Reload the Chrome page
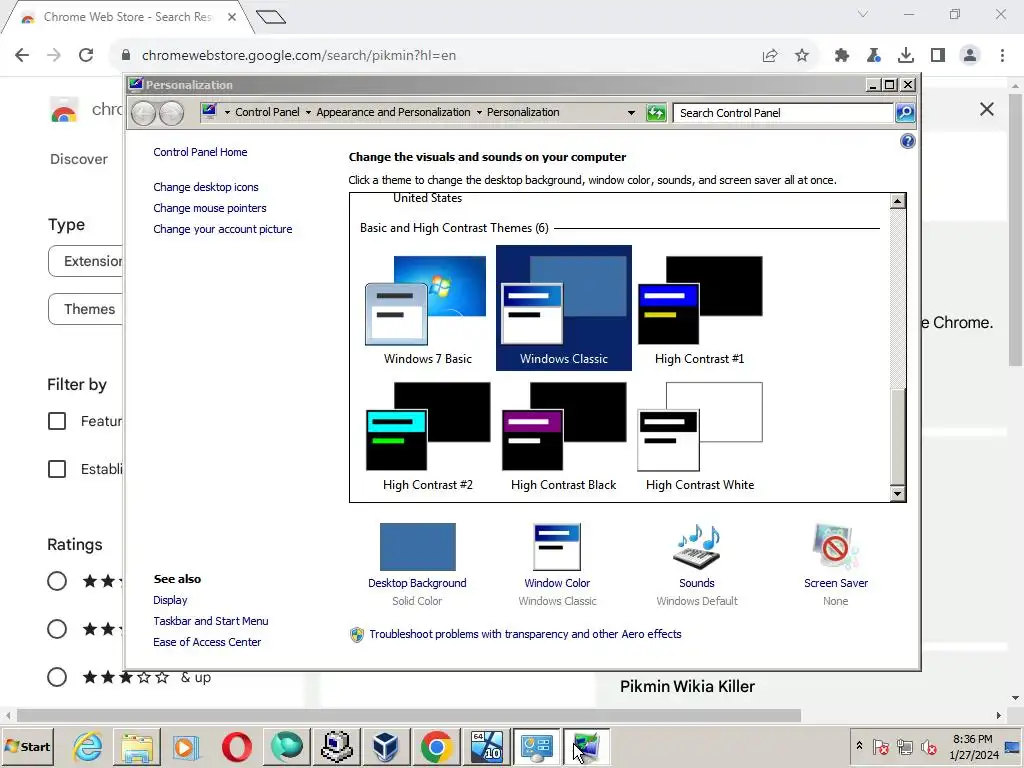The height and width of the screenshot is (768, 1024). pyautogui.click(x=86, y=56)
